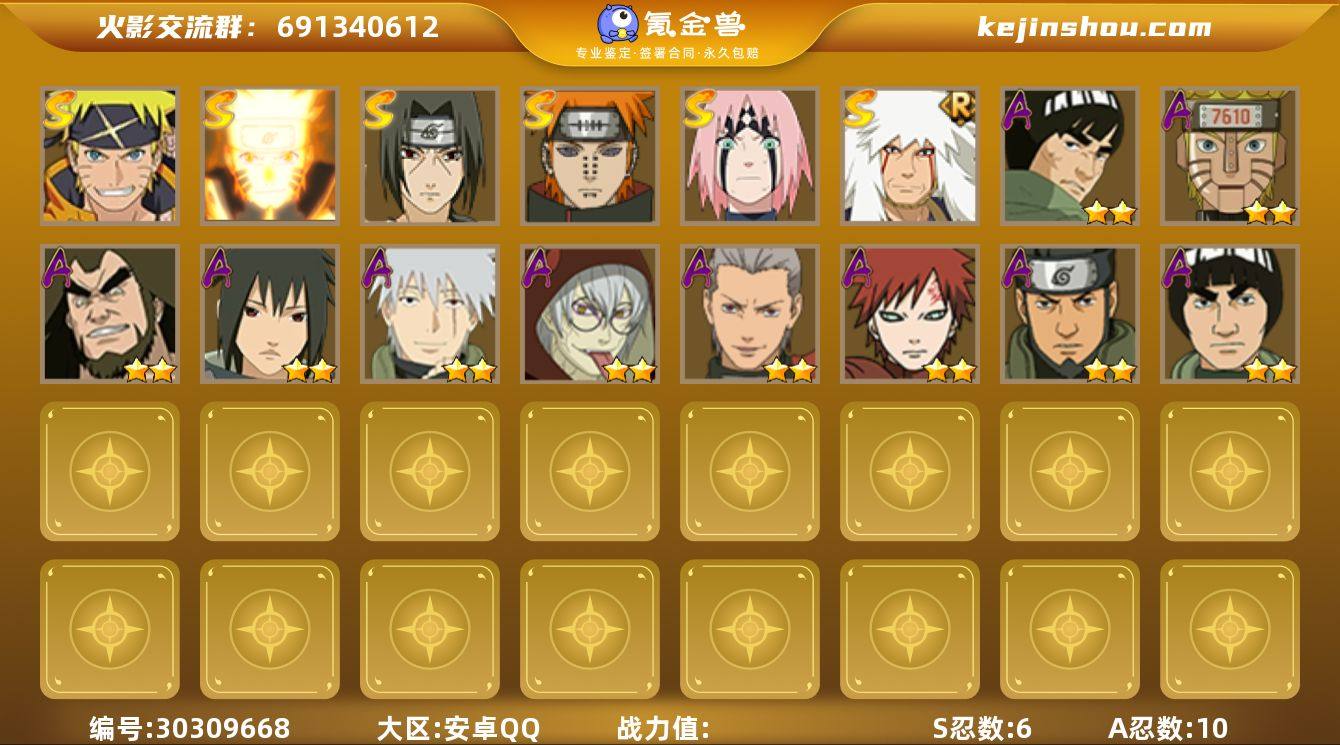Click the S忍数:6 counter label
This screenshot has height=745, width=1340.
coord(982,728)
